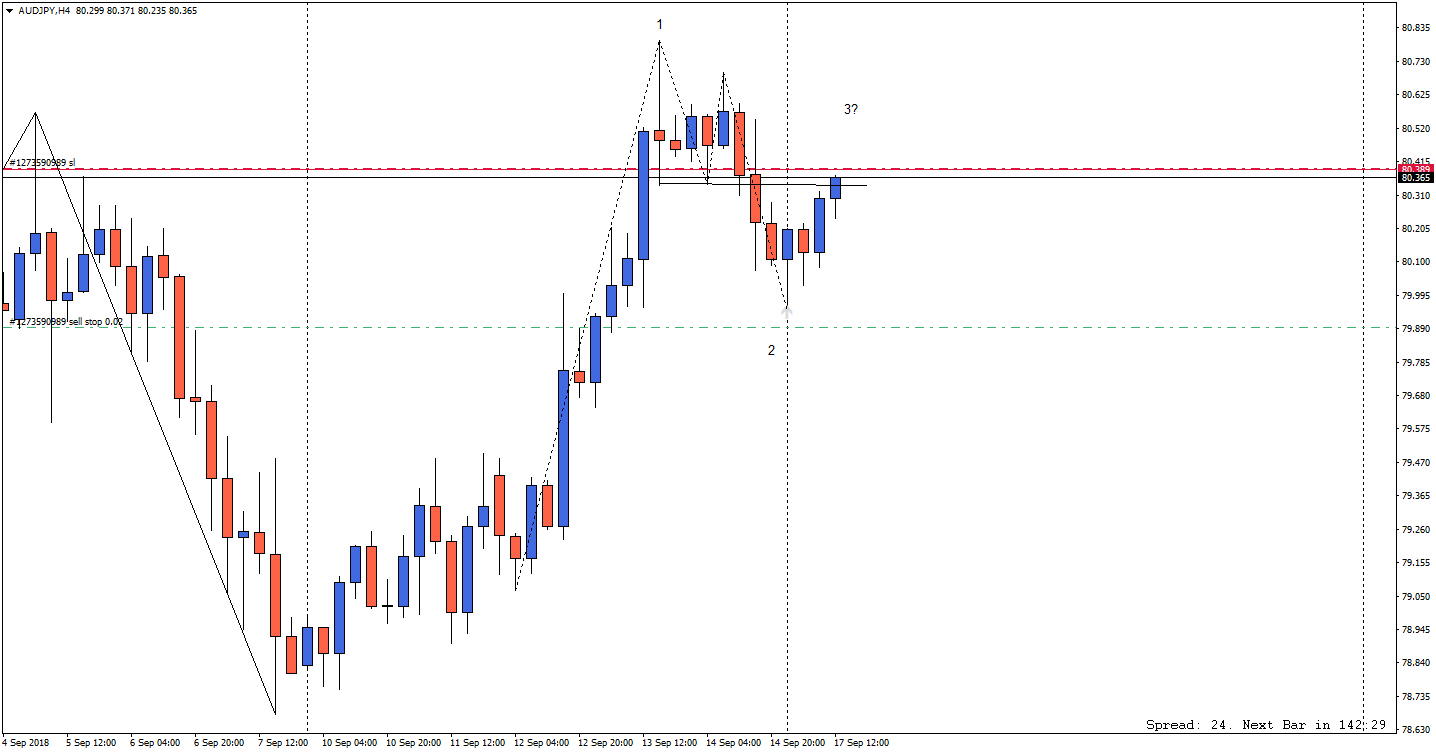Select the wave label '1' above the peak
This screenshot has width=1436, height=754.
pyautogui.click(x=659, y=24)
